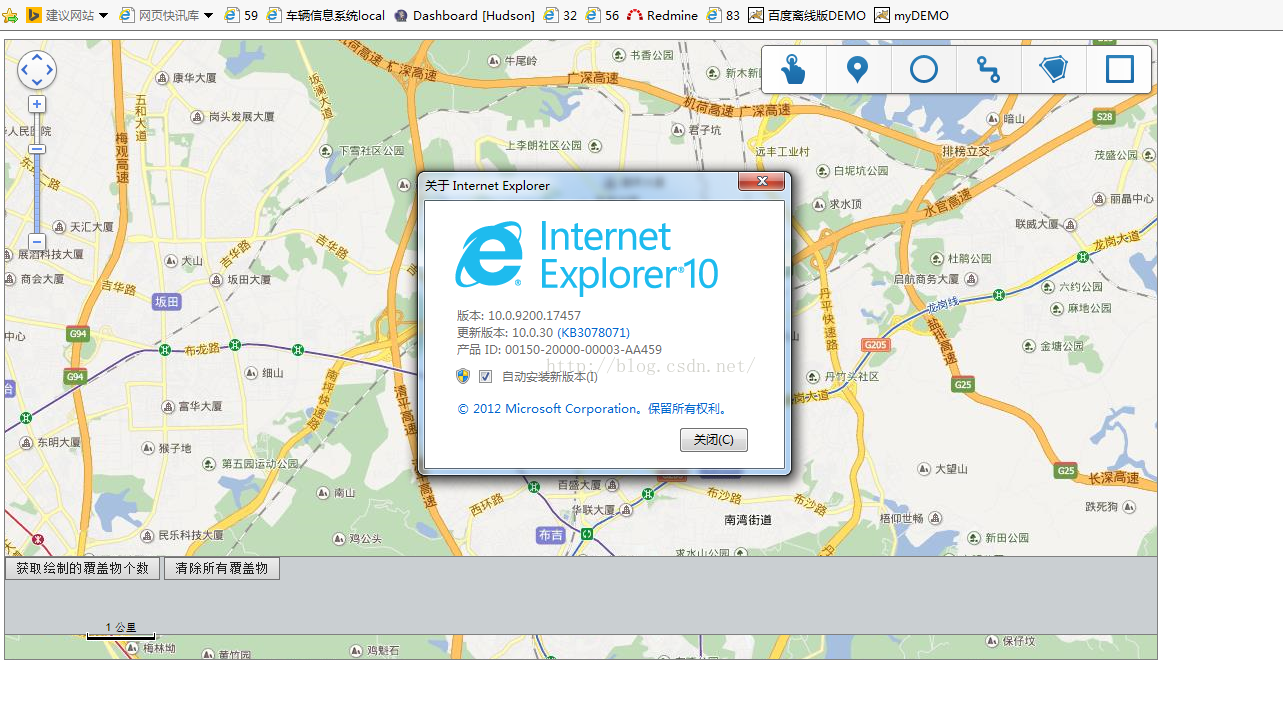Click the 丽晶中心 map label
Viewport: 1283px width, 710px height.
[x=1131, y=198]
